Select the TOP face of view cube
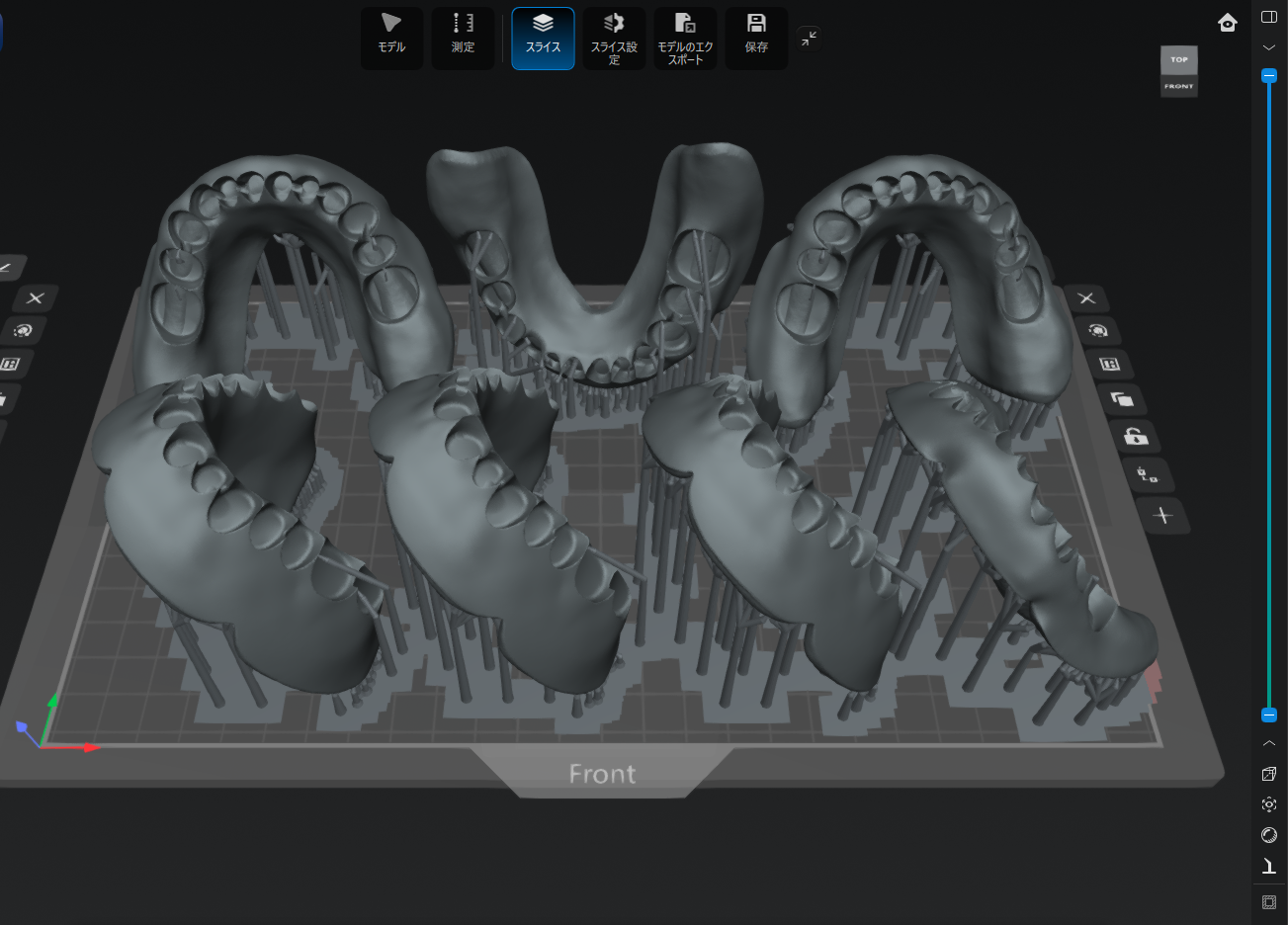 [x=1179, y=59]
